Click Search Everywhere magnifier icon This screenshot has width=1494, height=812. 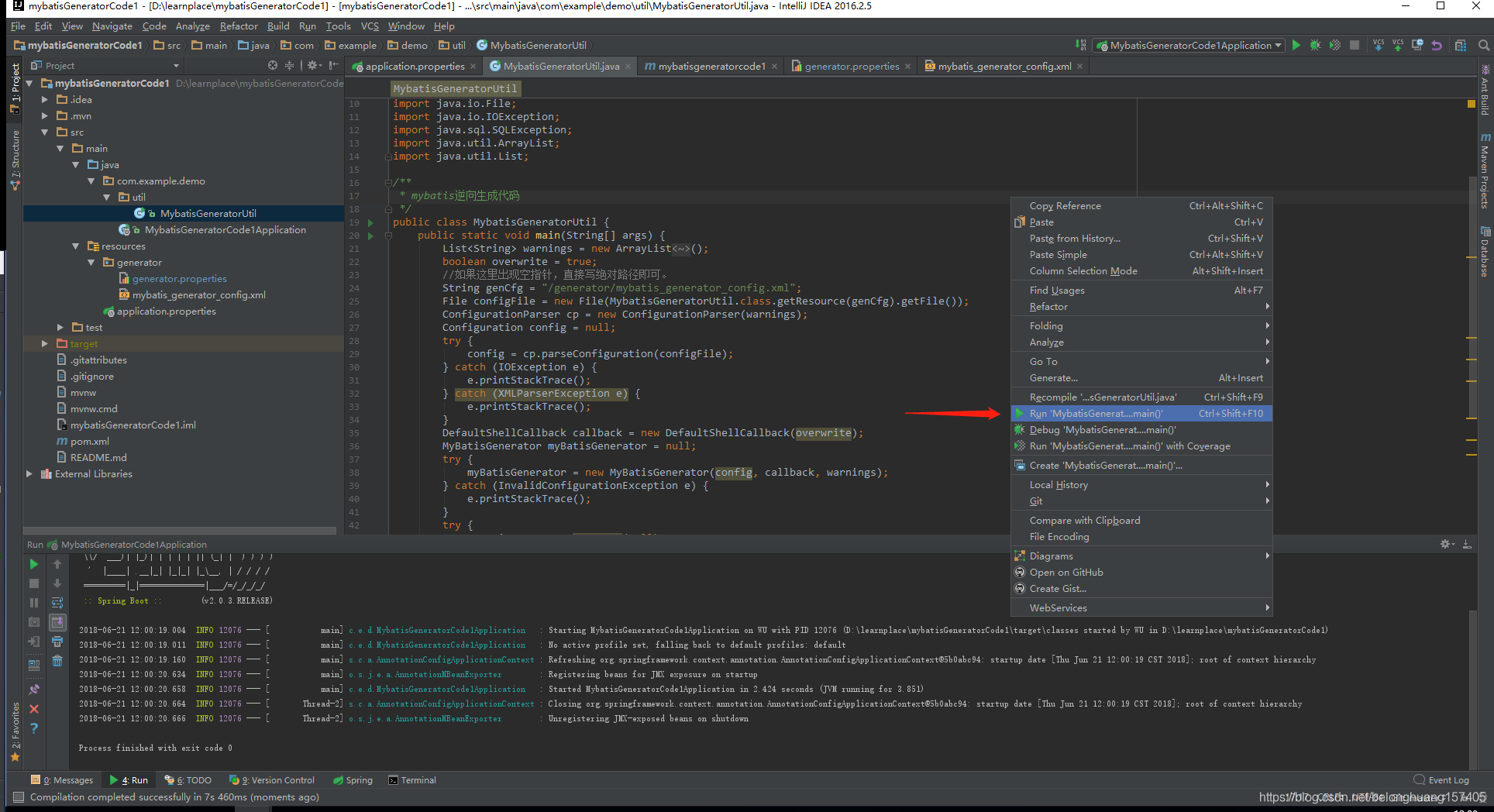1483,46
